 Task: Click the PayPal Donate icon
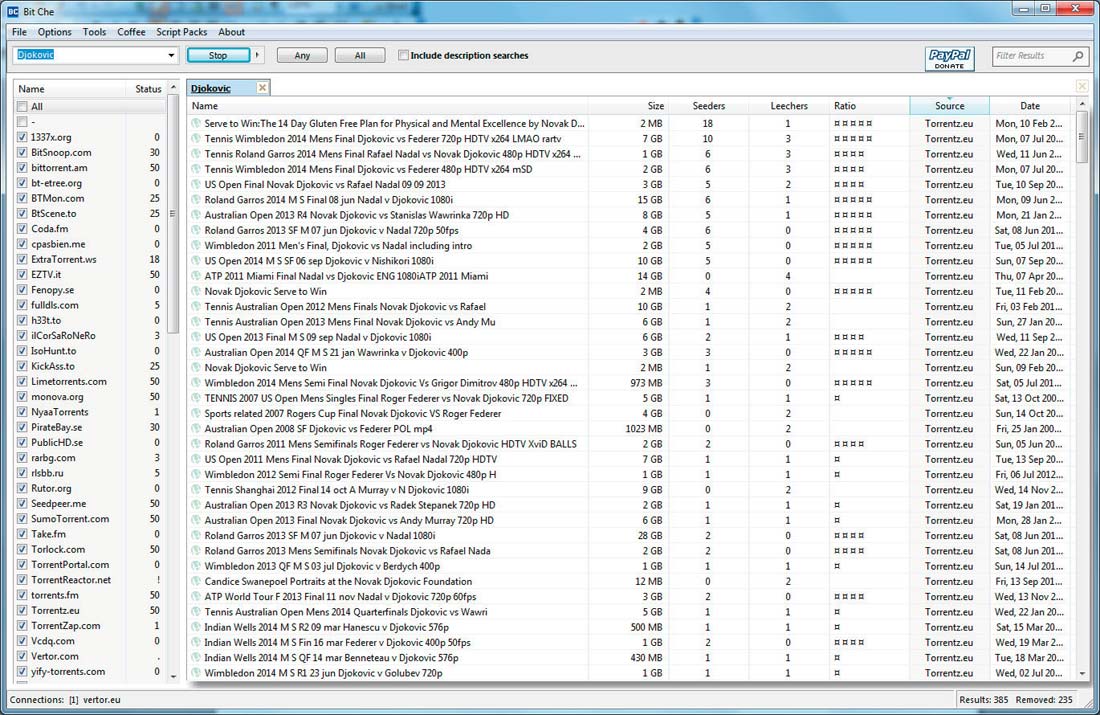(x=949, y=58)
